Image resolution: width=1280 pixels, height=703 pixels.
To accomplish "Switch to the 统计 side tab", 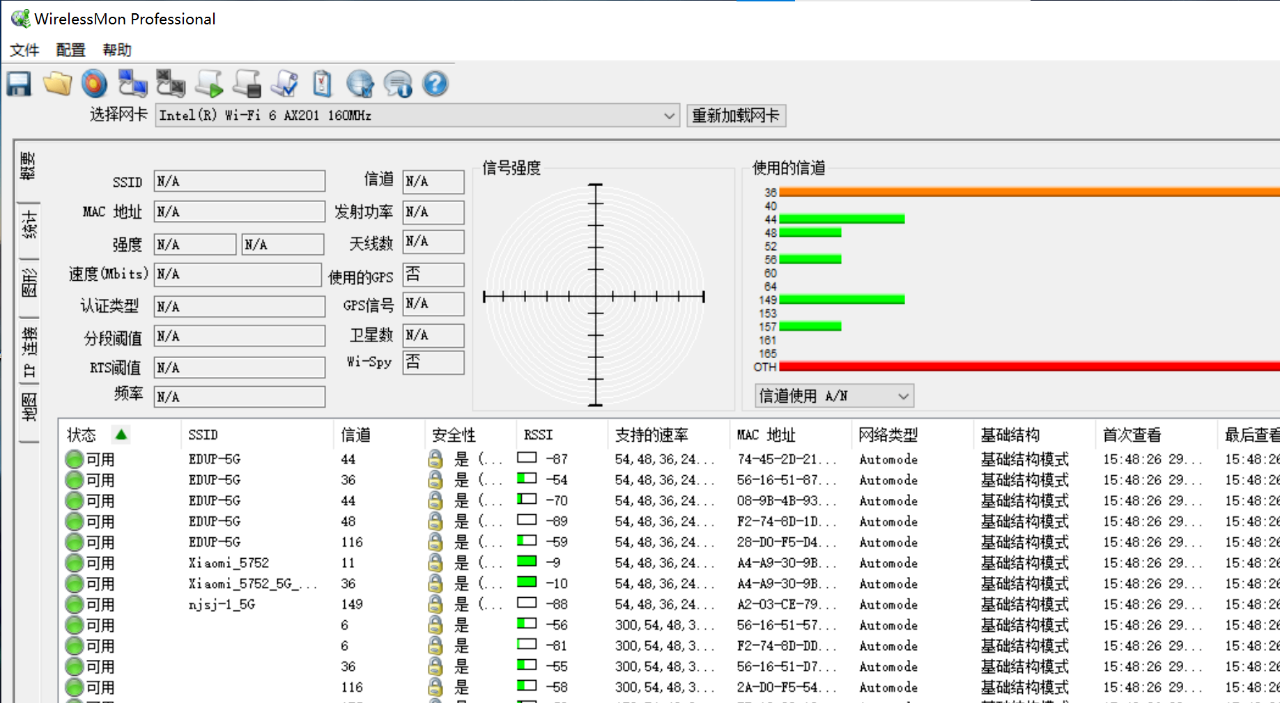I will [30, 226].
